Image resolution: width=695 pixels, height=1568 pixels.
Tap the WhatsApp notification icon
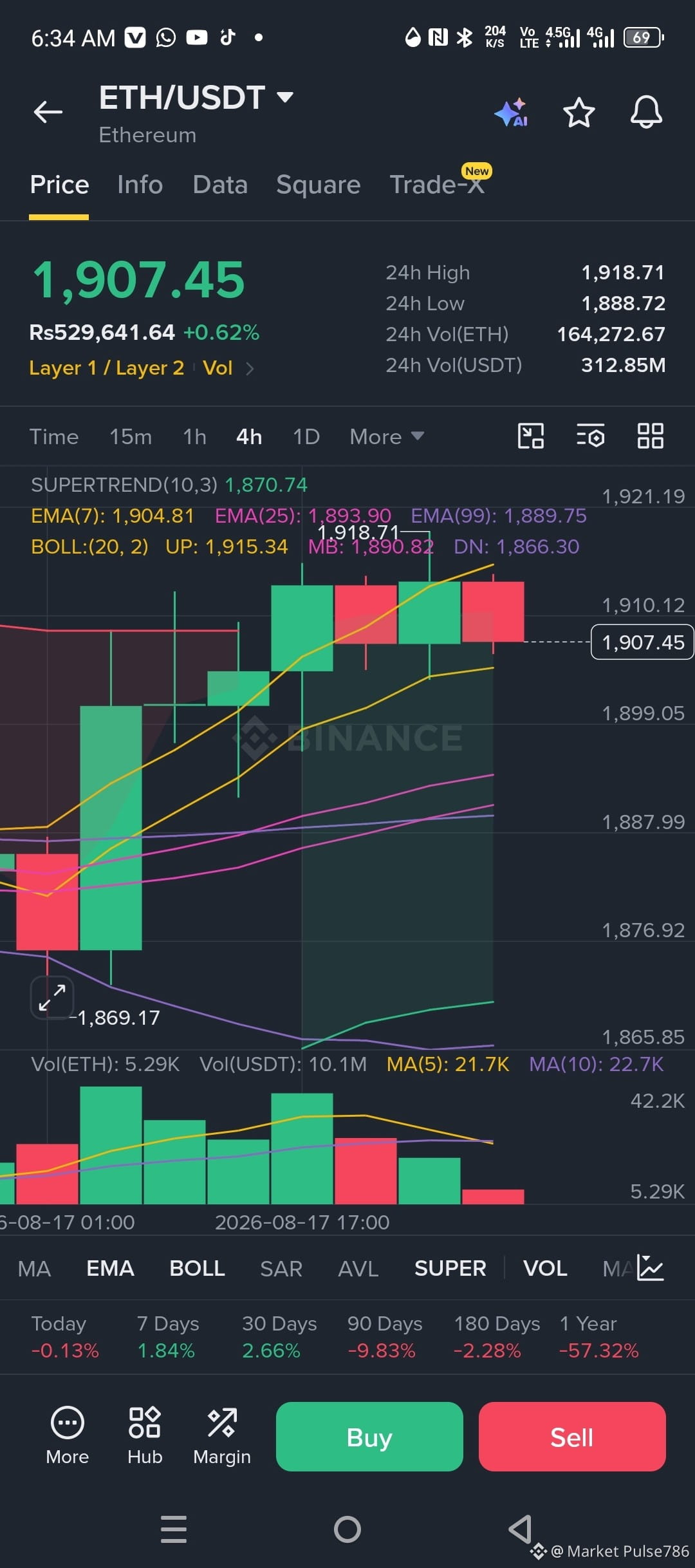tap(165, 37)
